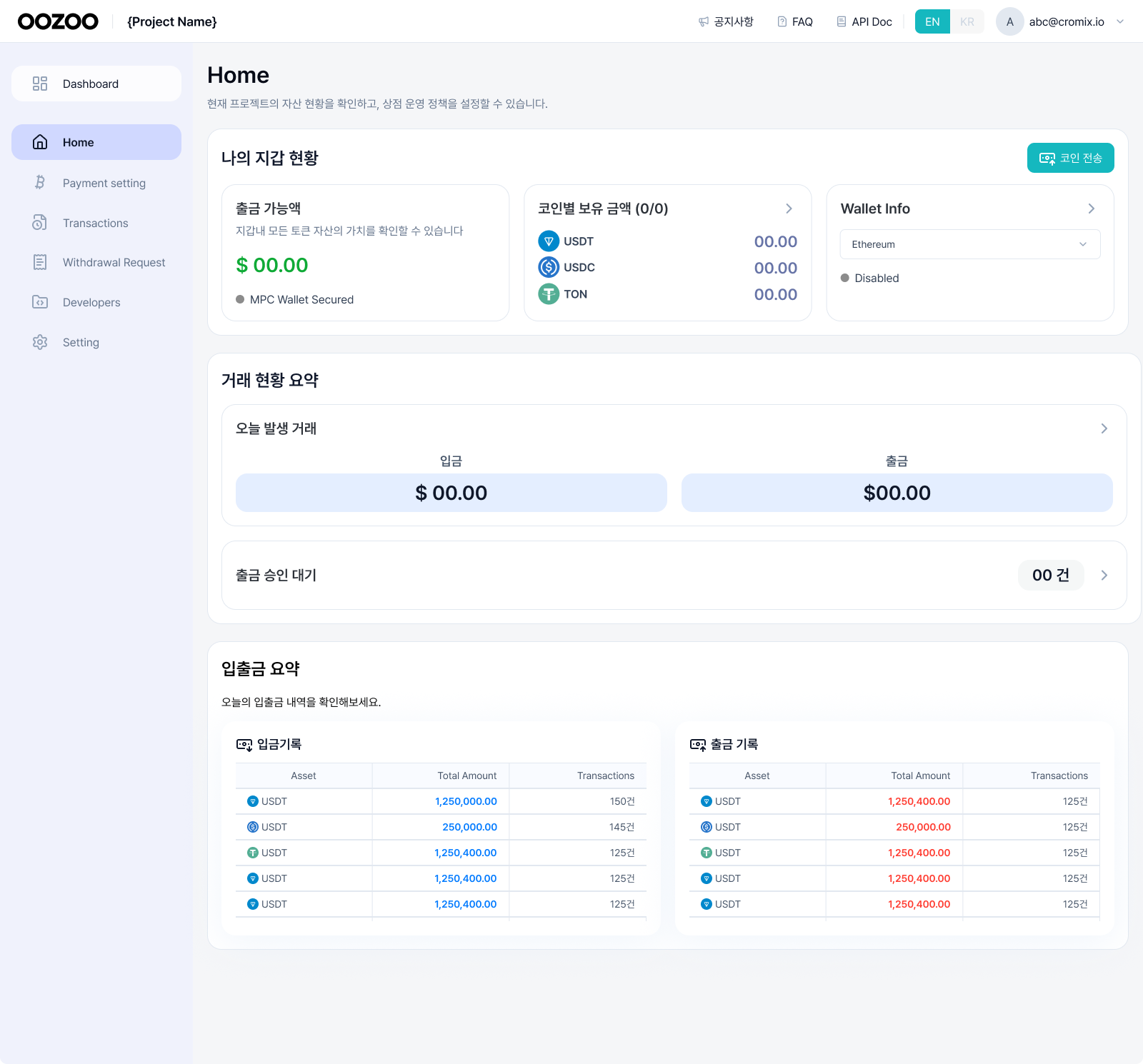This screenshot has height=1064, width=1143.
Task: Click the FAQ question icon
Action: [x=782, y=21]
